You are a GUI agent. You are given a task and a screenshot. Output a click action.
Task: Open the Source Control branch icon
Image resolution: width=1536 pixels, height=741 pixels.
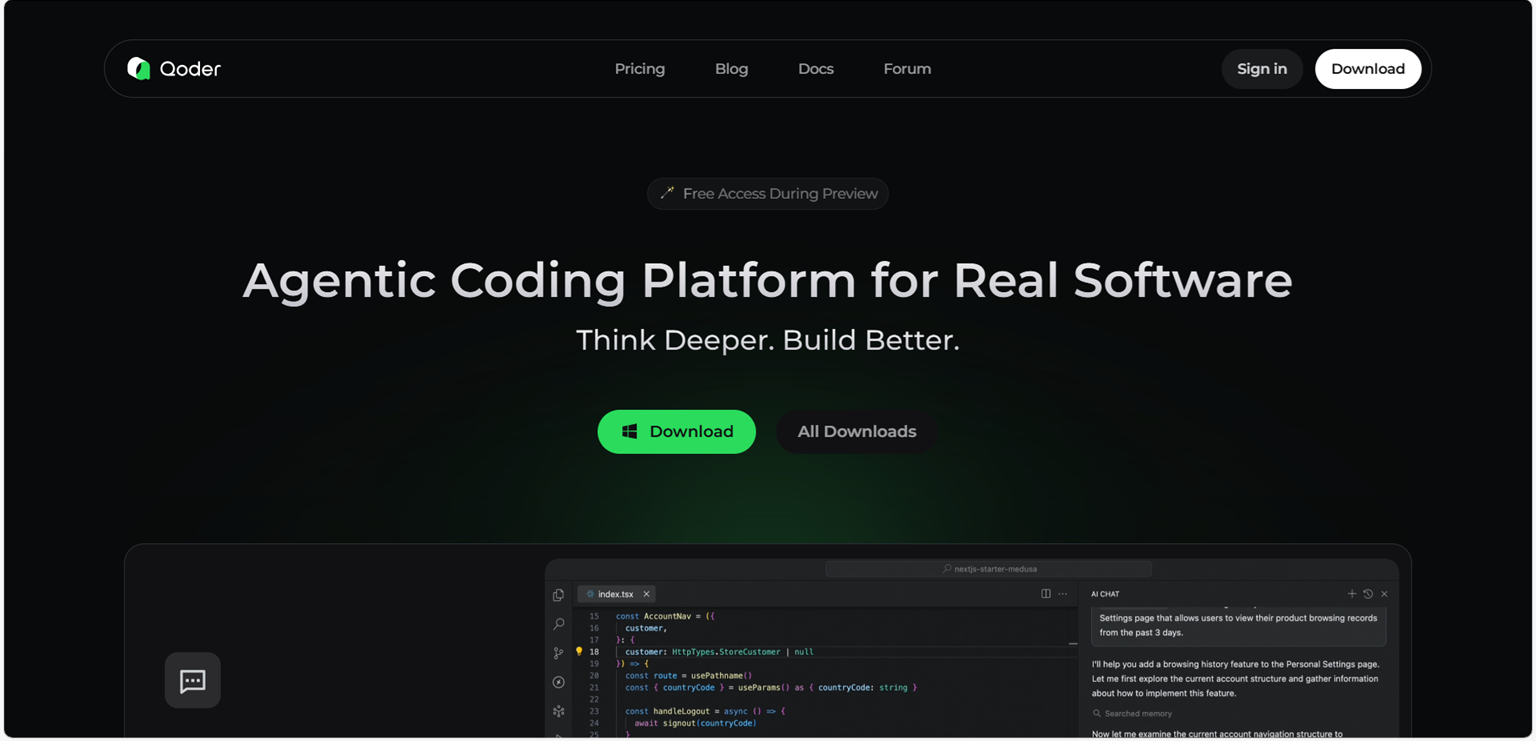point(559,653)
